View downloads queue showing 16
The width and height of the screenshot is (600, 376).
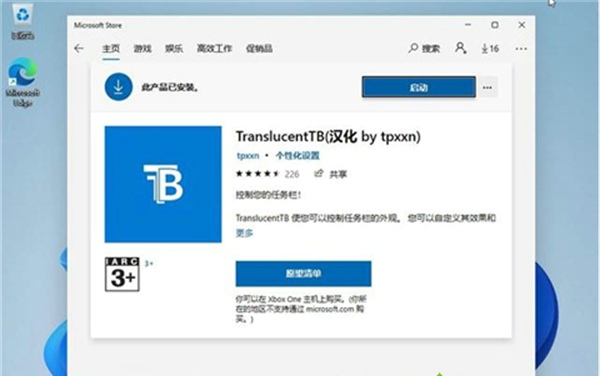pos(490,49)
